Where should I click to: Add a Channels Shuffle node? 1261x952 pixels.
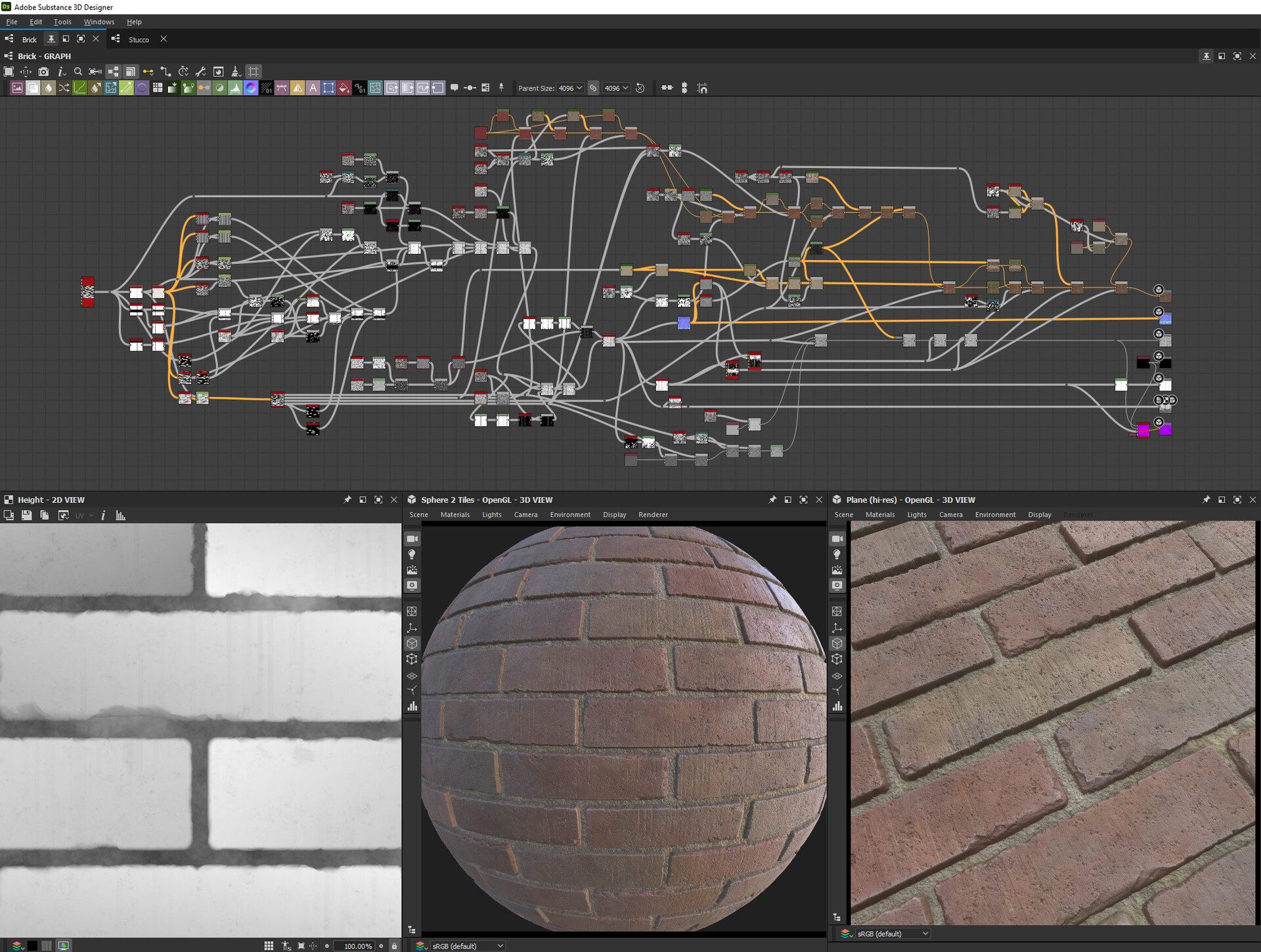pos(64,88)
